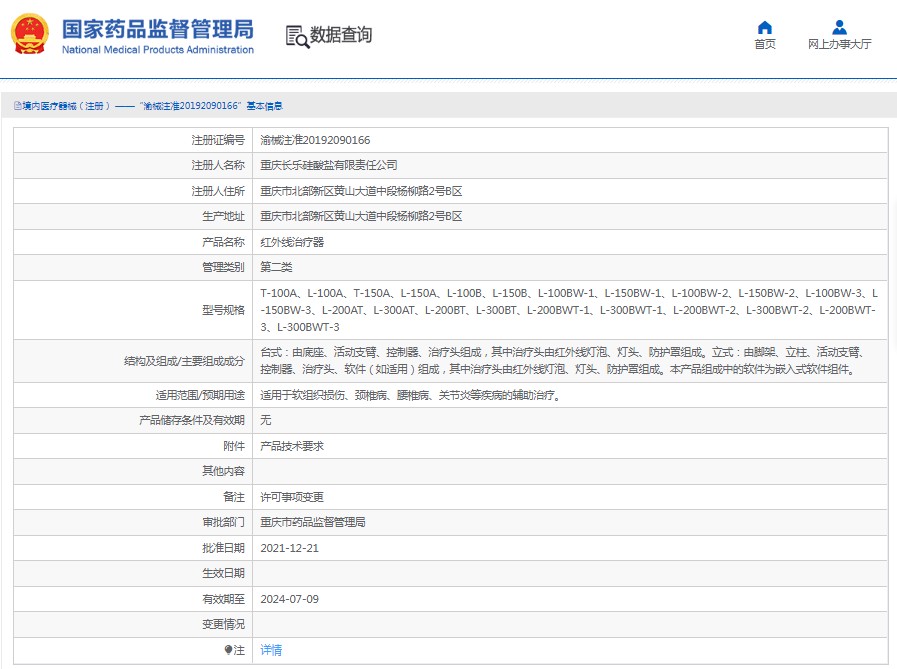Select registration number 渝械注准20192090166 value
This screenshot has width=897, height=669.
[x=315, y=140]
